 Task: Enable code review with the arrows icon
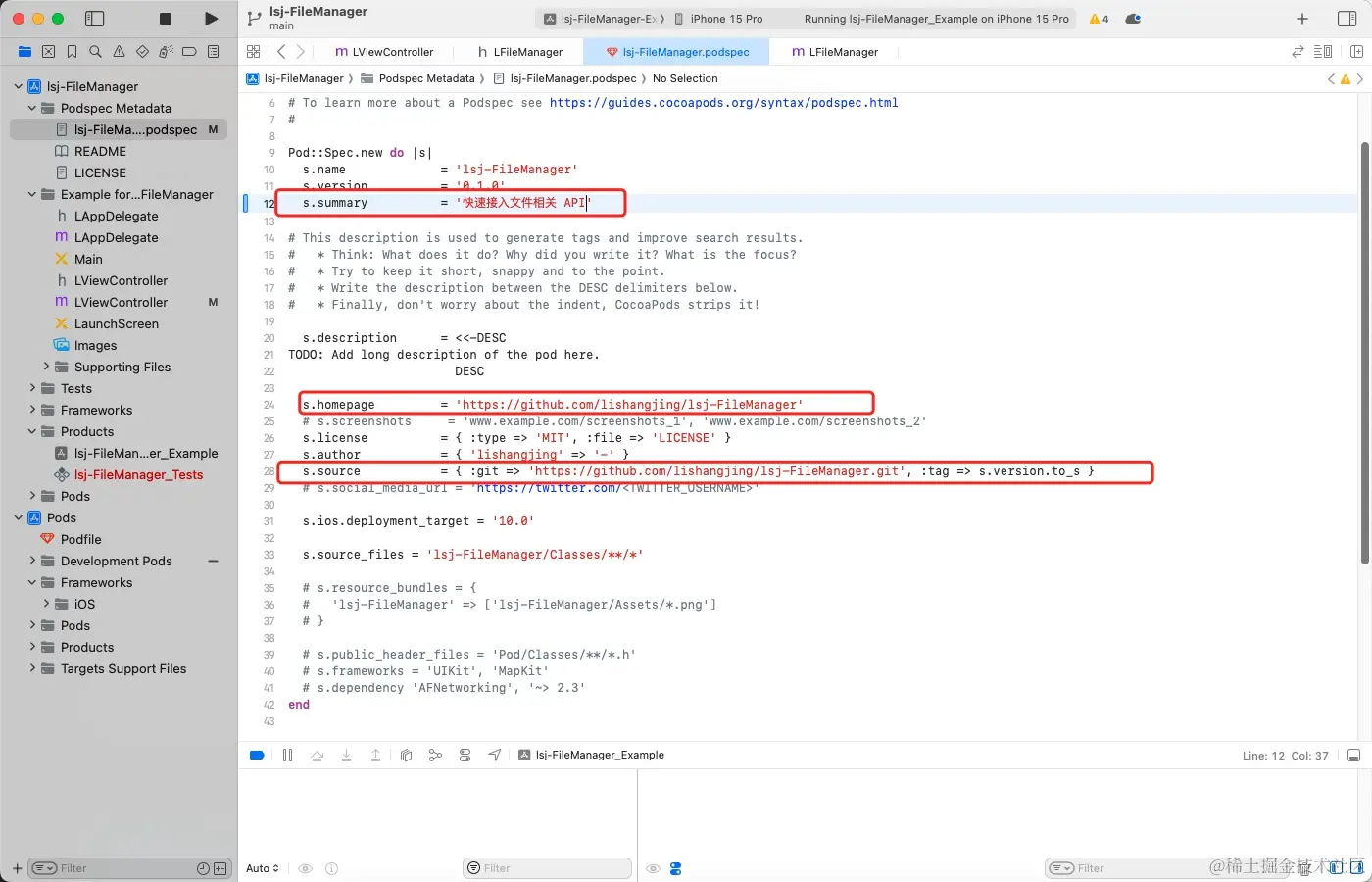(x=1298, y=51)
